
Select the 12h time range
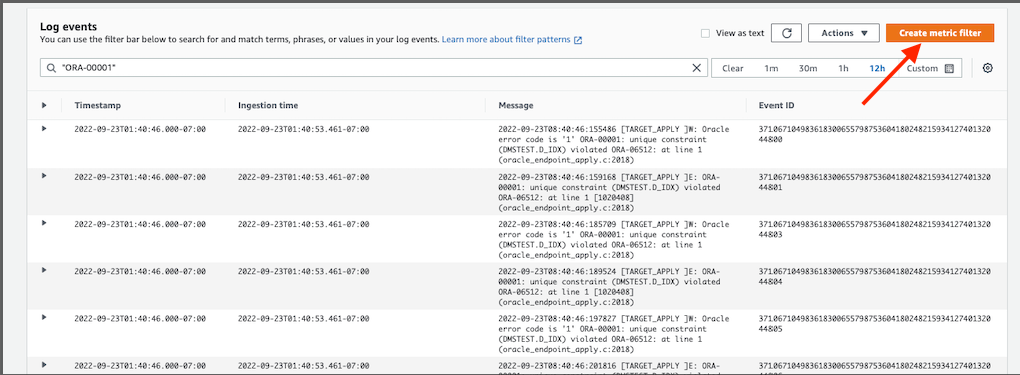pyautogui.click(x=878, y=68)
